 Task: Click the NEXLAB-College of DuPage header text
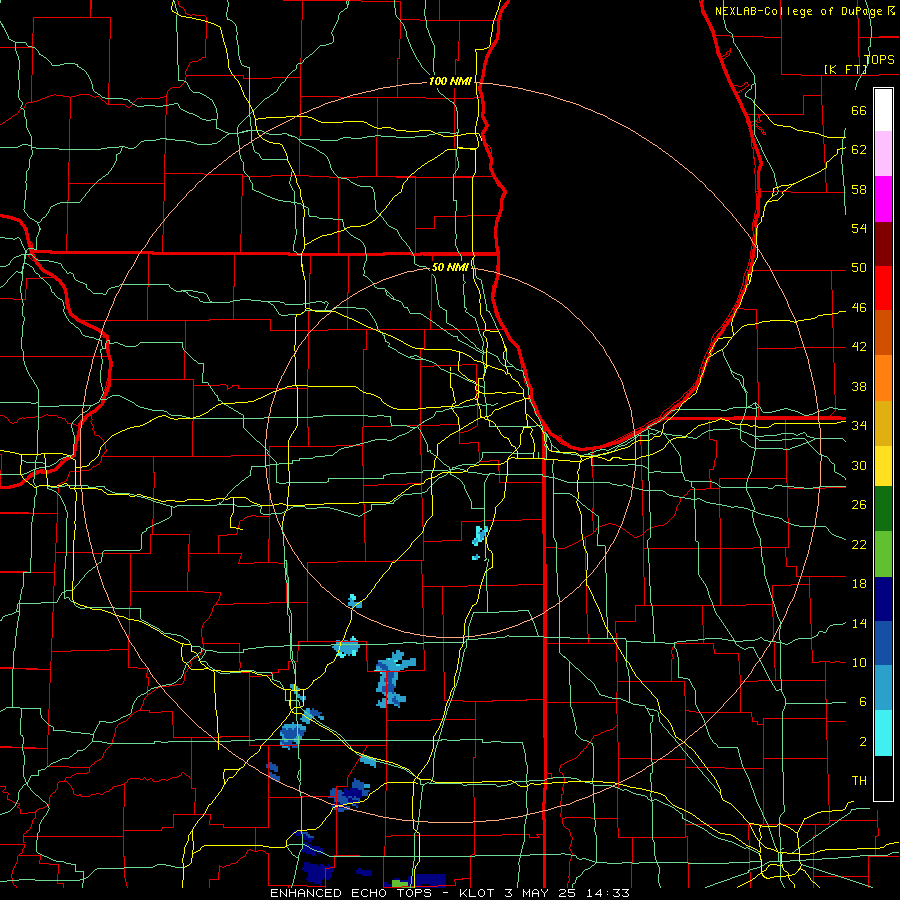pyautogui.click(x=805, y=11)
